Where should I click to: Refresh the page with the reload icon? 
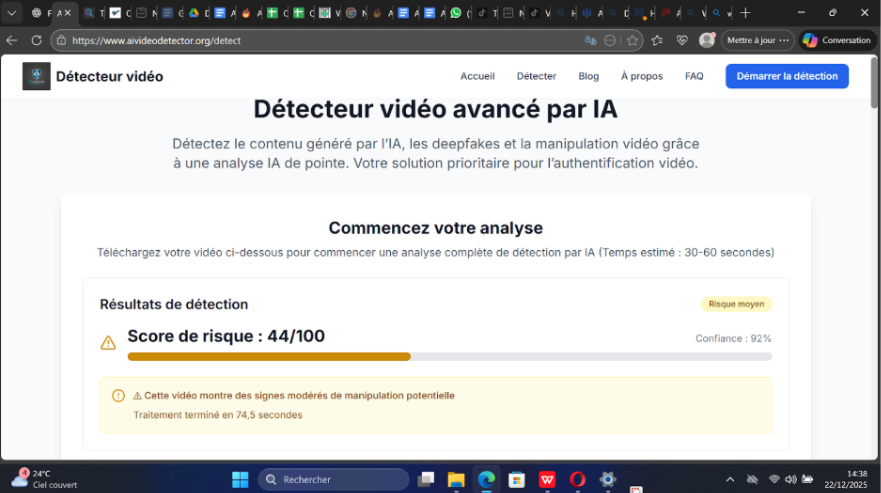[36, 41]
